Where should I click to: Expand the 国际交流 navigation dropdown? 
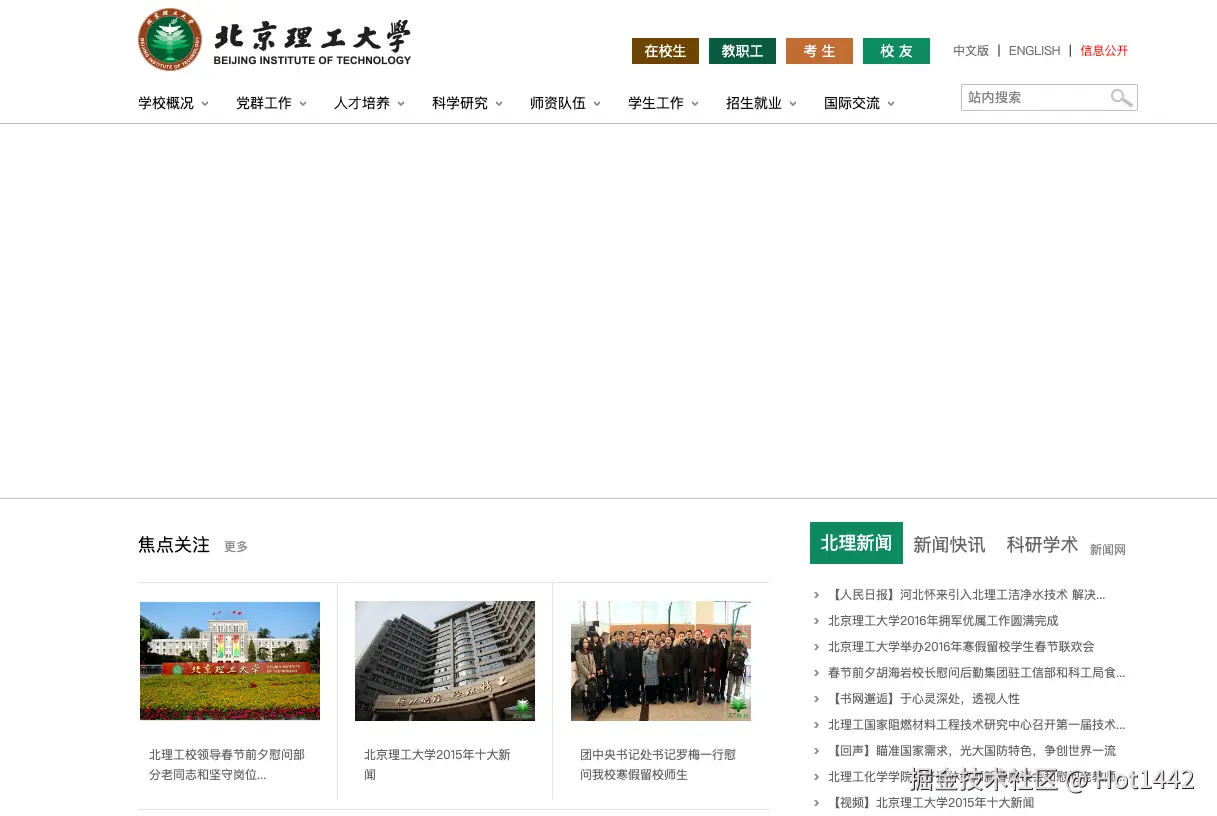click(852, 103)
